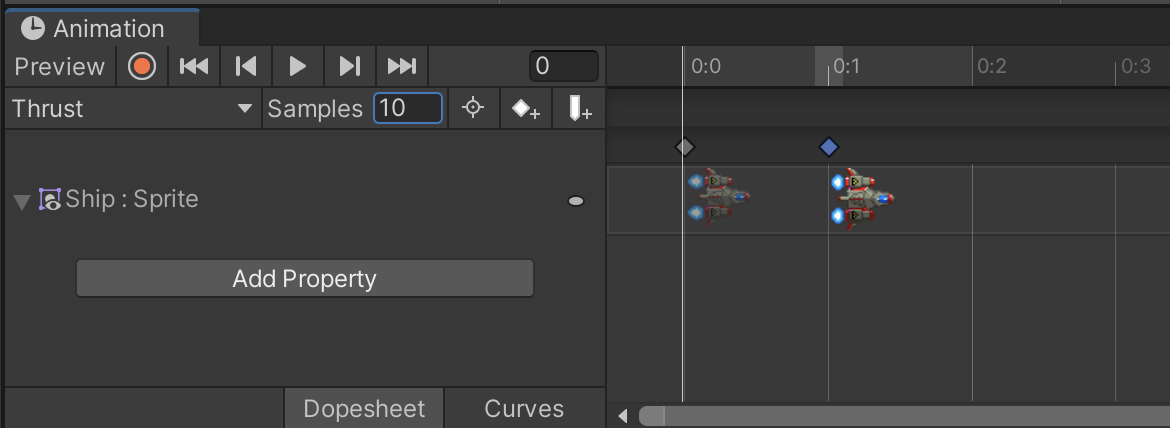Image resolution: width=1170 pixels, height=428 pixels.
Task: Click the Add Property button
Action: point(304,278)
